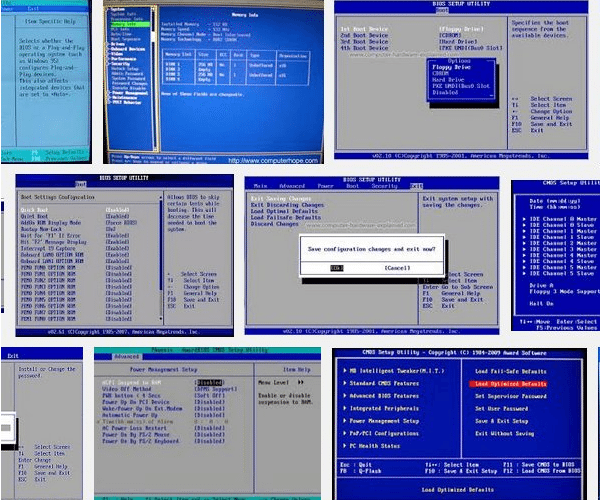The image size is (600, 500).
Task: Select AC Power Loss Restart setting
Action: click(x=132, y=428)
